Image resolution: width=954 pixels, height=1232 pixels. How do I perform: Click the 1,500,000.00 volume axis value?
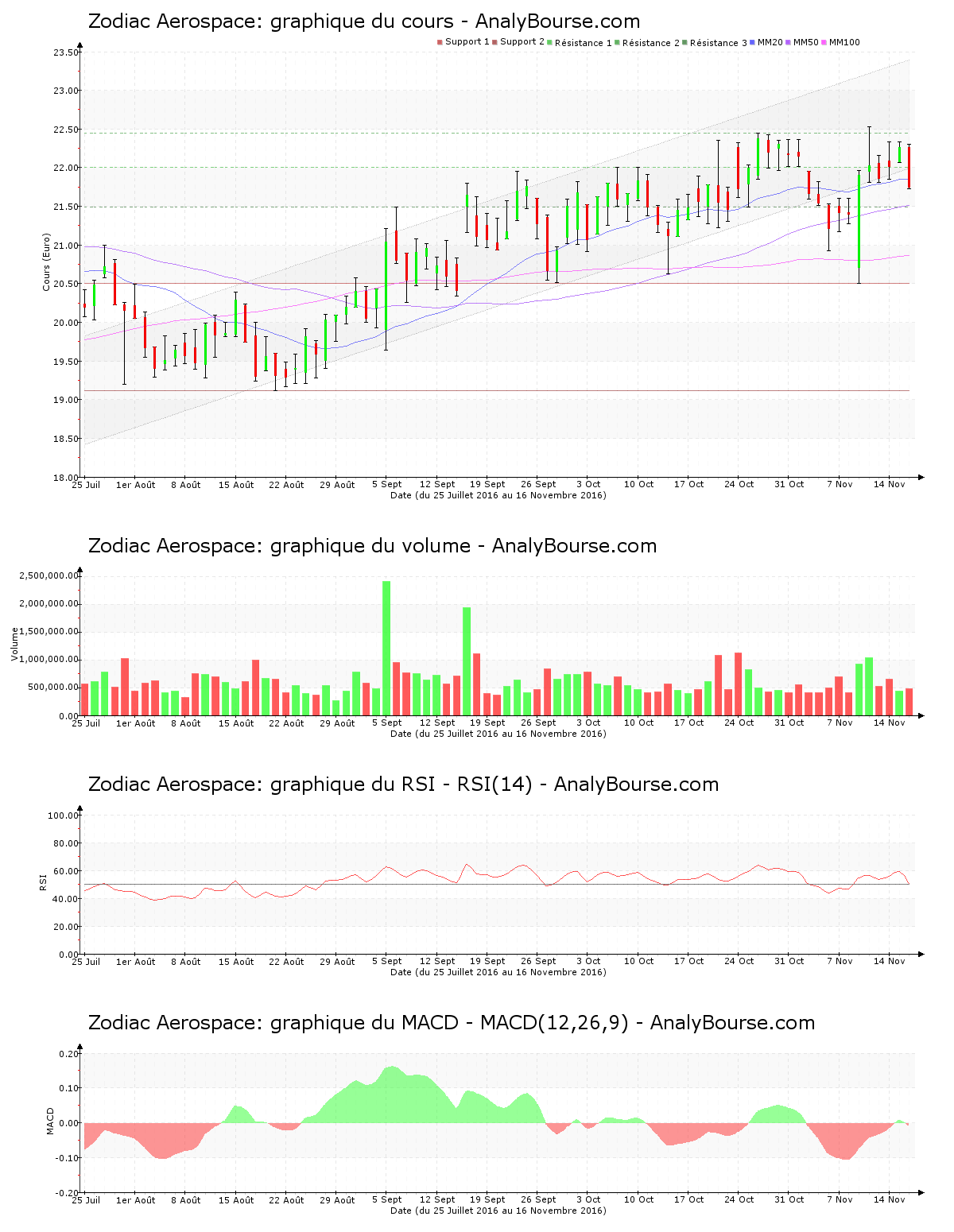[x=49, y=632]
